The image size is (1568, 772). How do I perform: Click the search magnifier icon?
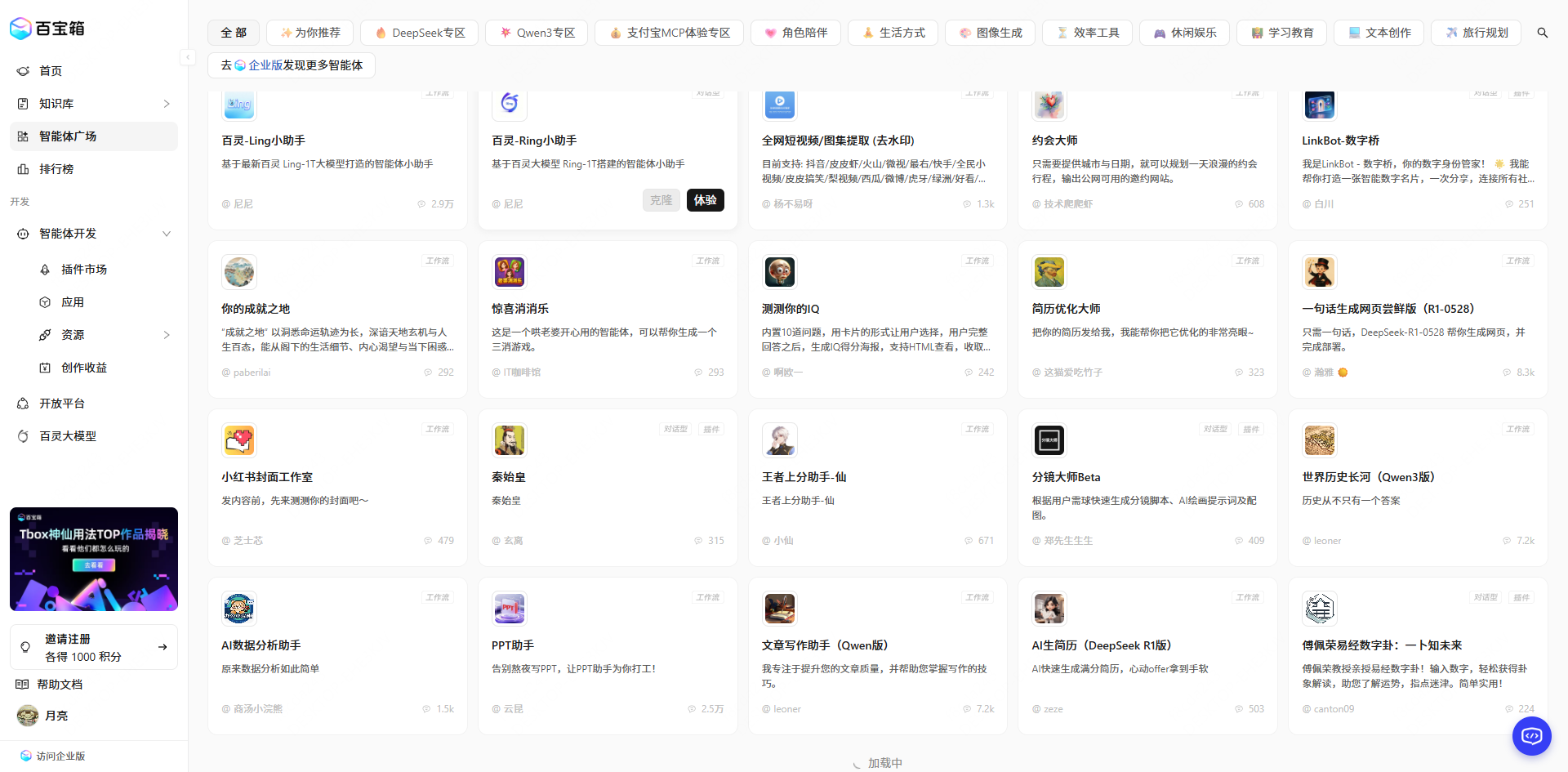point(1542,33)
